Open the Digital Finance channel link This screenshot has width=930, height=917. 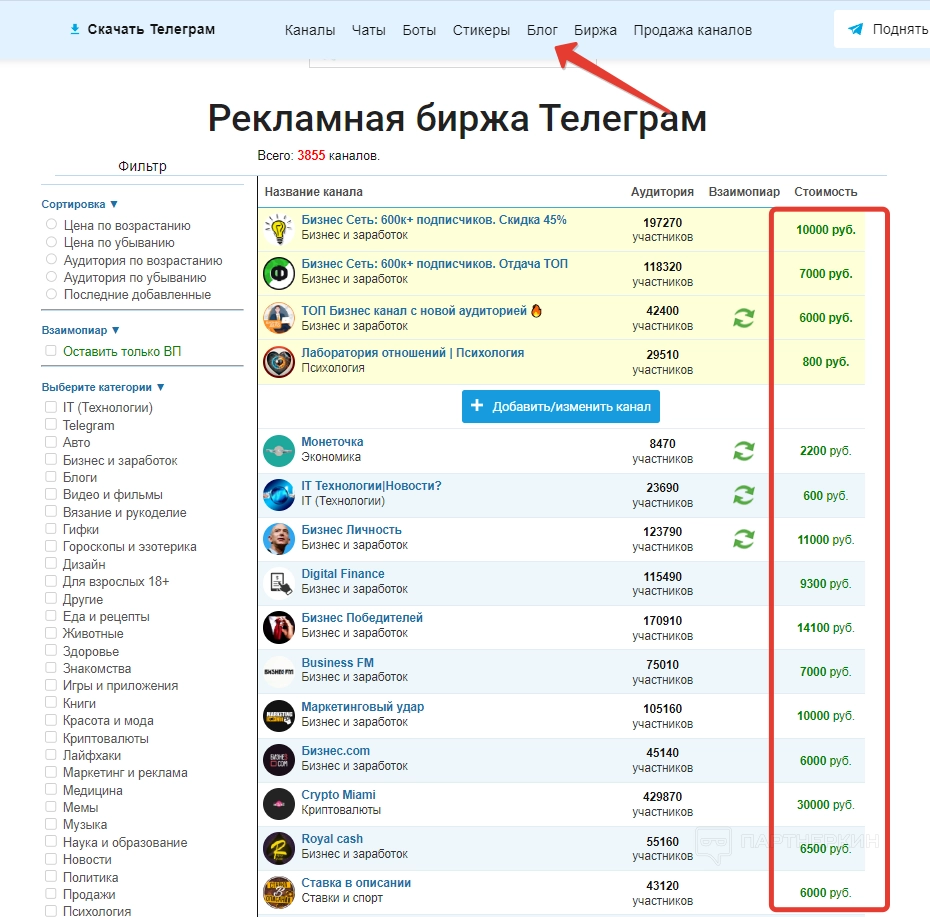(343, 574)
